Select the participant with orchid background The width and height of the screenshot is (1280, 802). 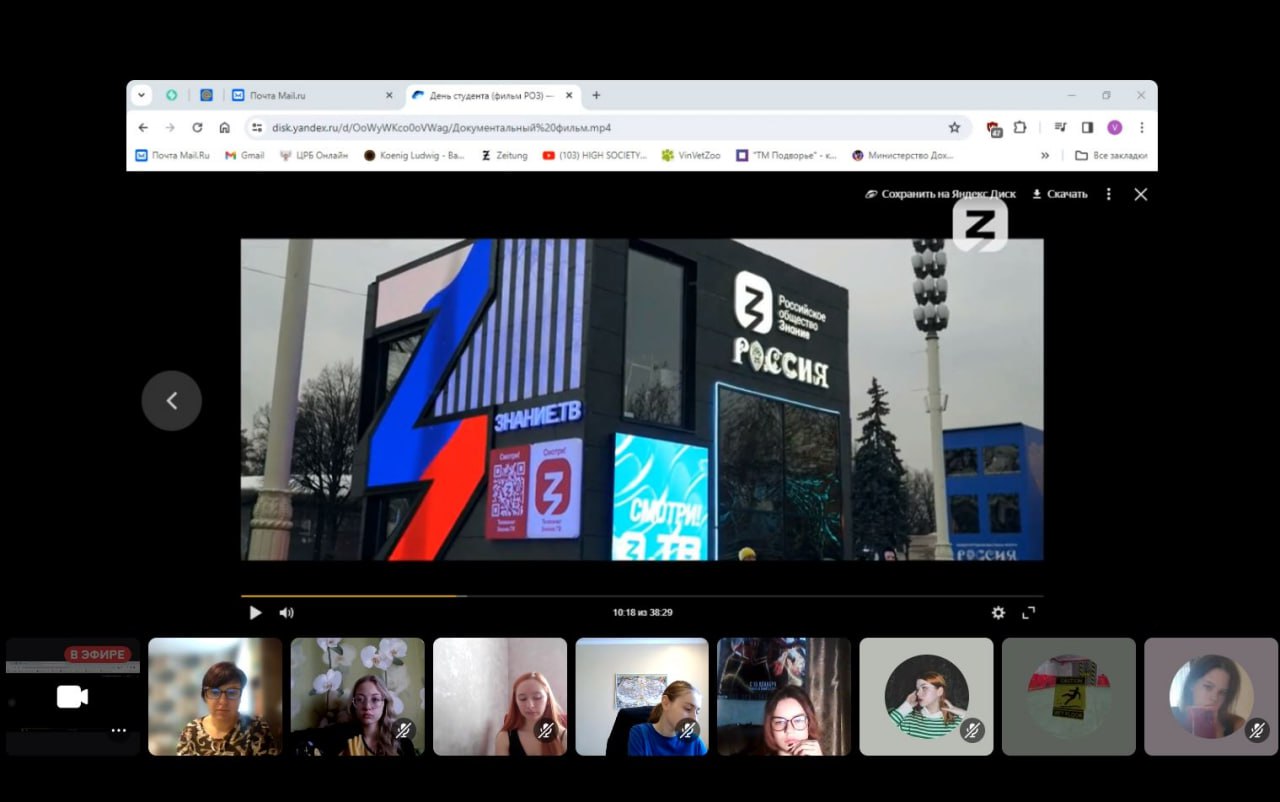tap(357, 696)
